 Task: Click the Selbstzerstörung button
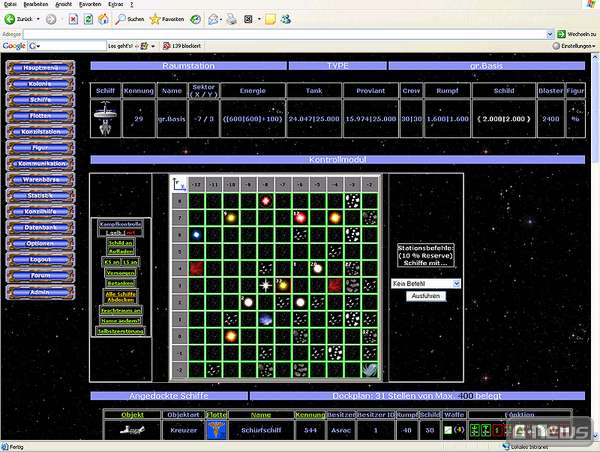coord(121,331)
